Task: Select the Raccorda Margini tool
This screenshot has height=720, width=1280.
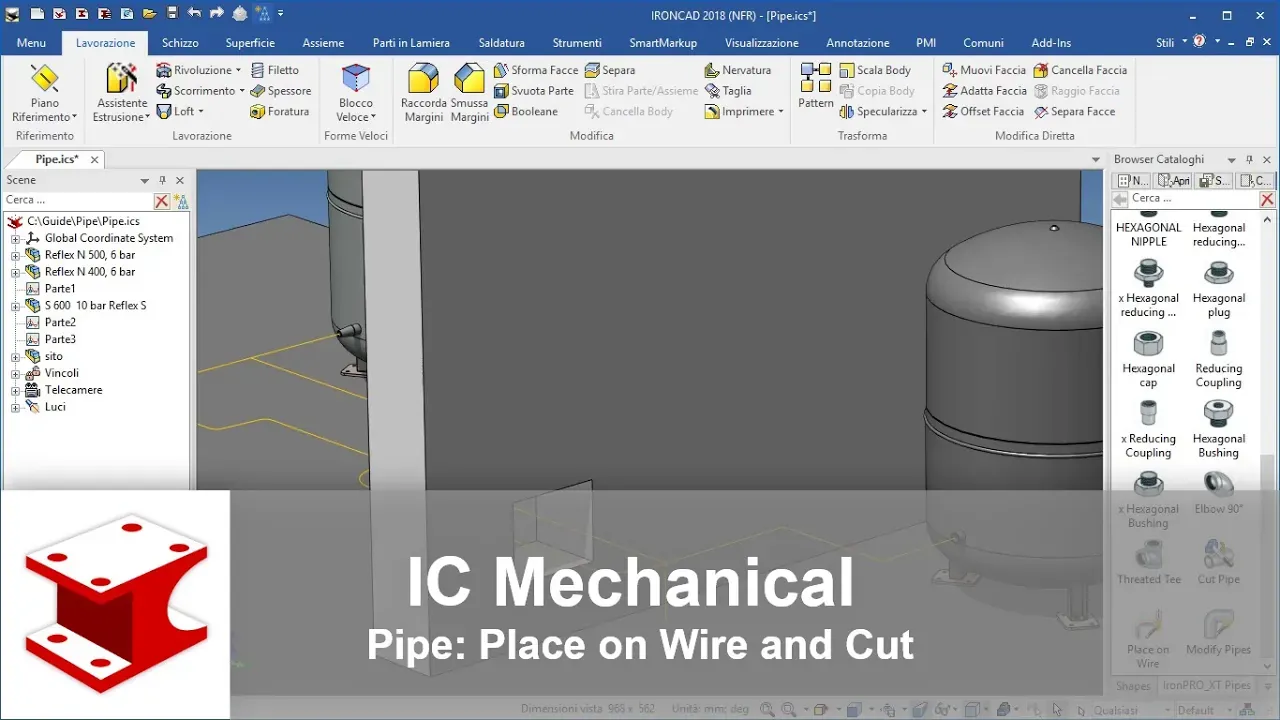Action: 423,93
